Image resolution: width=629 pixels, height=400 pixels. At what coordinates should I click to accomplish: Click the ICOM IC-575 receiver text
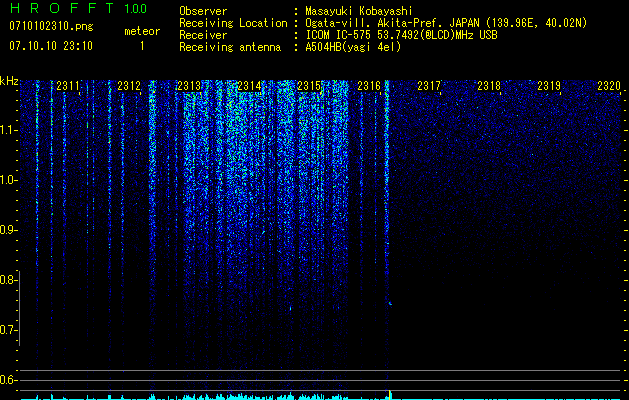tap(401, 35)
